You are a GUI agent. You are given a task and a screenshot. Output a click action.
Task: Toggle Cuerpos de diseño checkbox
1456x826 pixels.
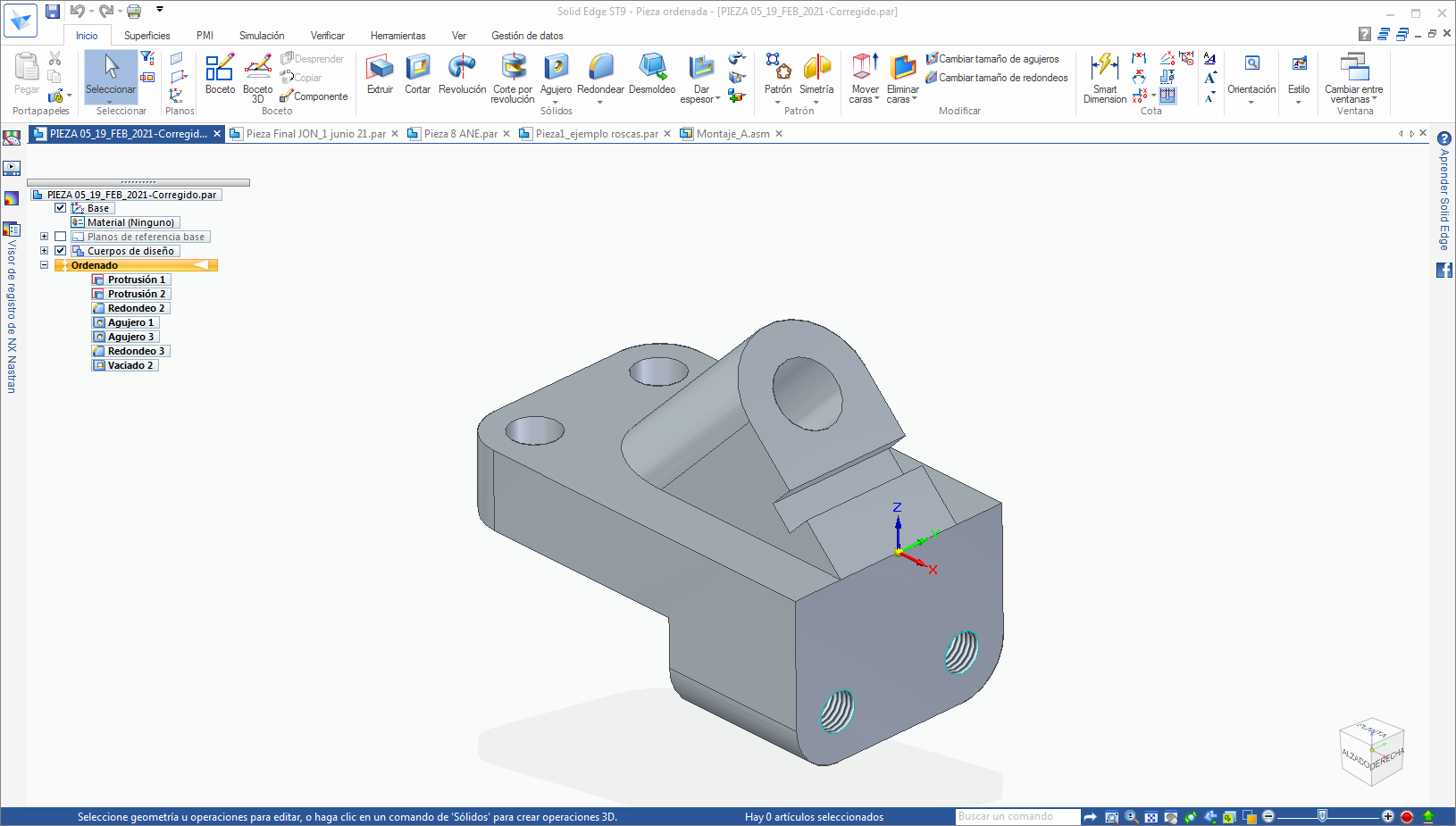[61, 251]
